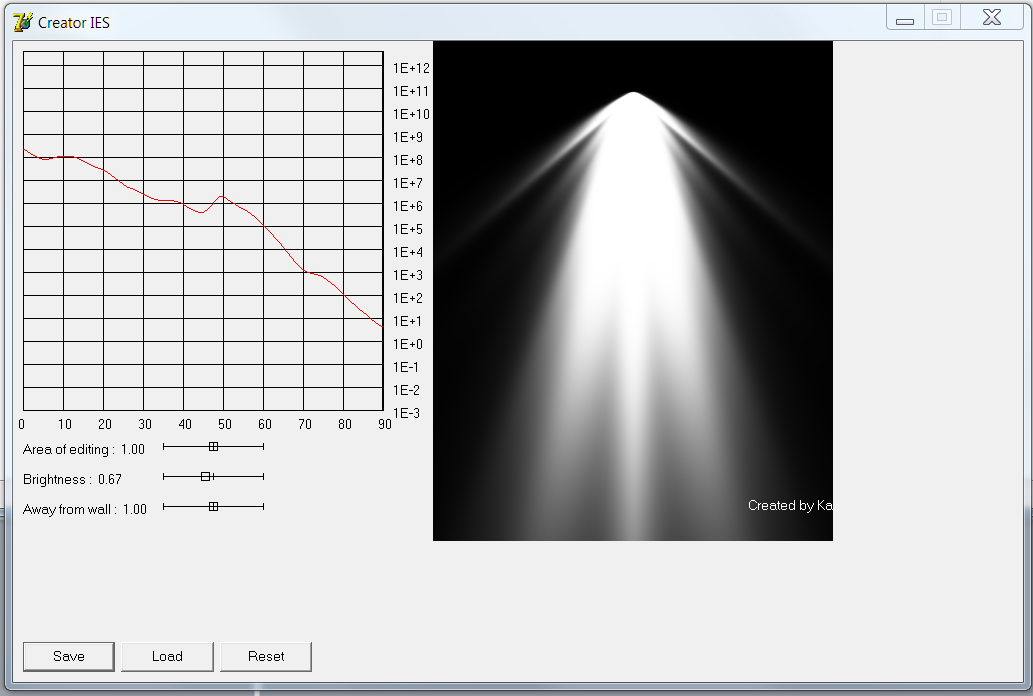The width and height of the screenshot is (1033, 696).
Task: Click the 'Away from wall : 1.00' label
Action: 85,509
